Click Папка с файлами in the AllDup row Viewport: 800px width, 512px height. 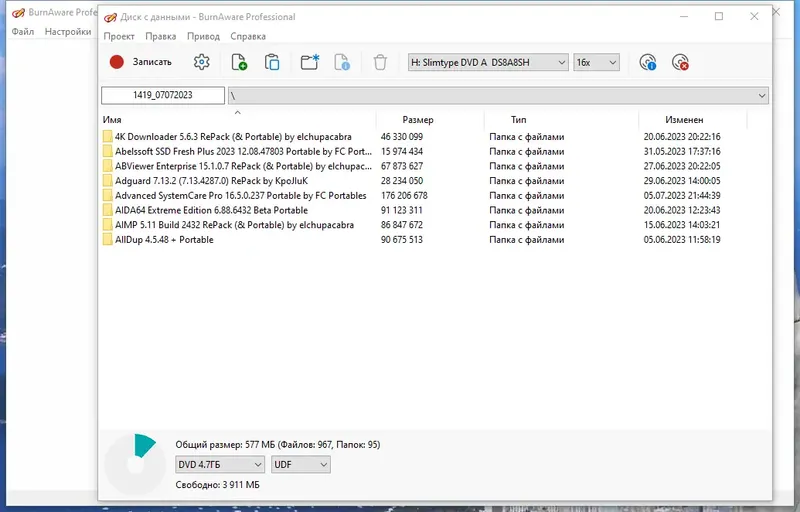[527, 240]
